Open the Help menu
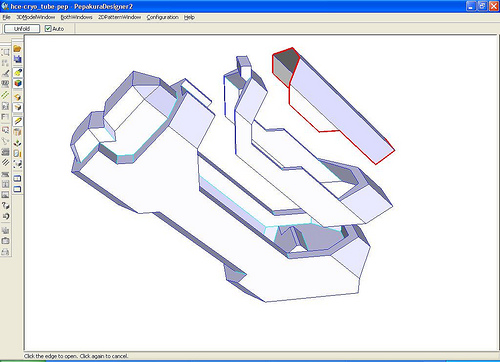500x362 pixels. click(x=189, y=17)
